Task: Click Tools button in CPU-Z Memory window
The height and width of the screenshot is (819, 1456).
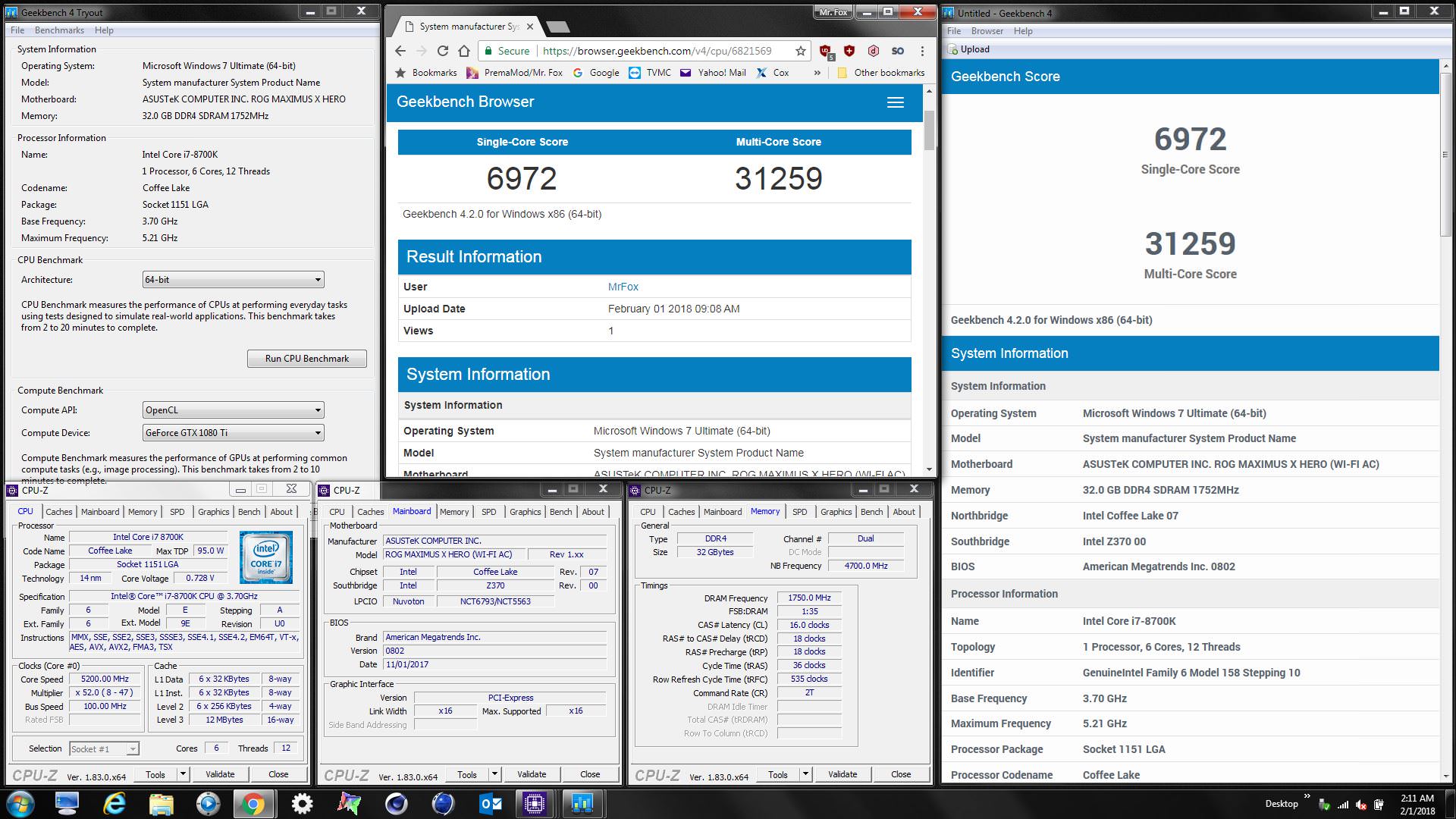Action: (x=778, y=774)
